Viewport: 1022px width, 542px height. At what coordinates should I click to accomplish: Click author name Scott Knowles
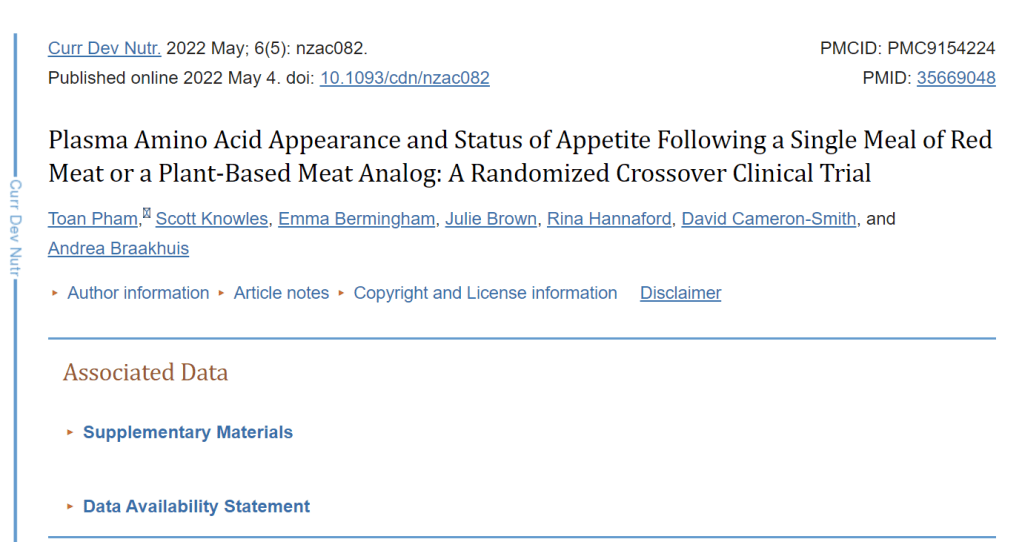point(212,219)
